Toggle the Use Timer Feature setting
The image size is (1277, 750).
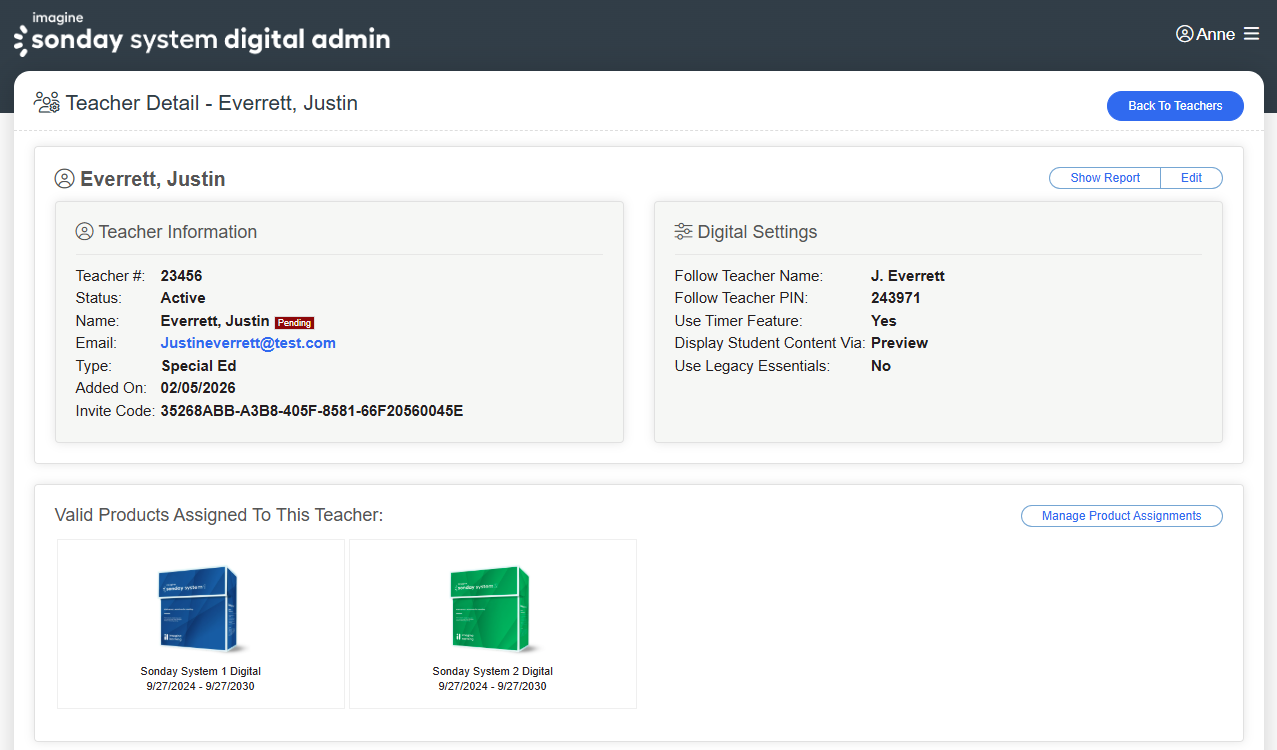[x=883, y=320]
